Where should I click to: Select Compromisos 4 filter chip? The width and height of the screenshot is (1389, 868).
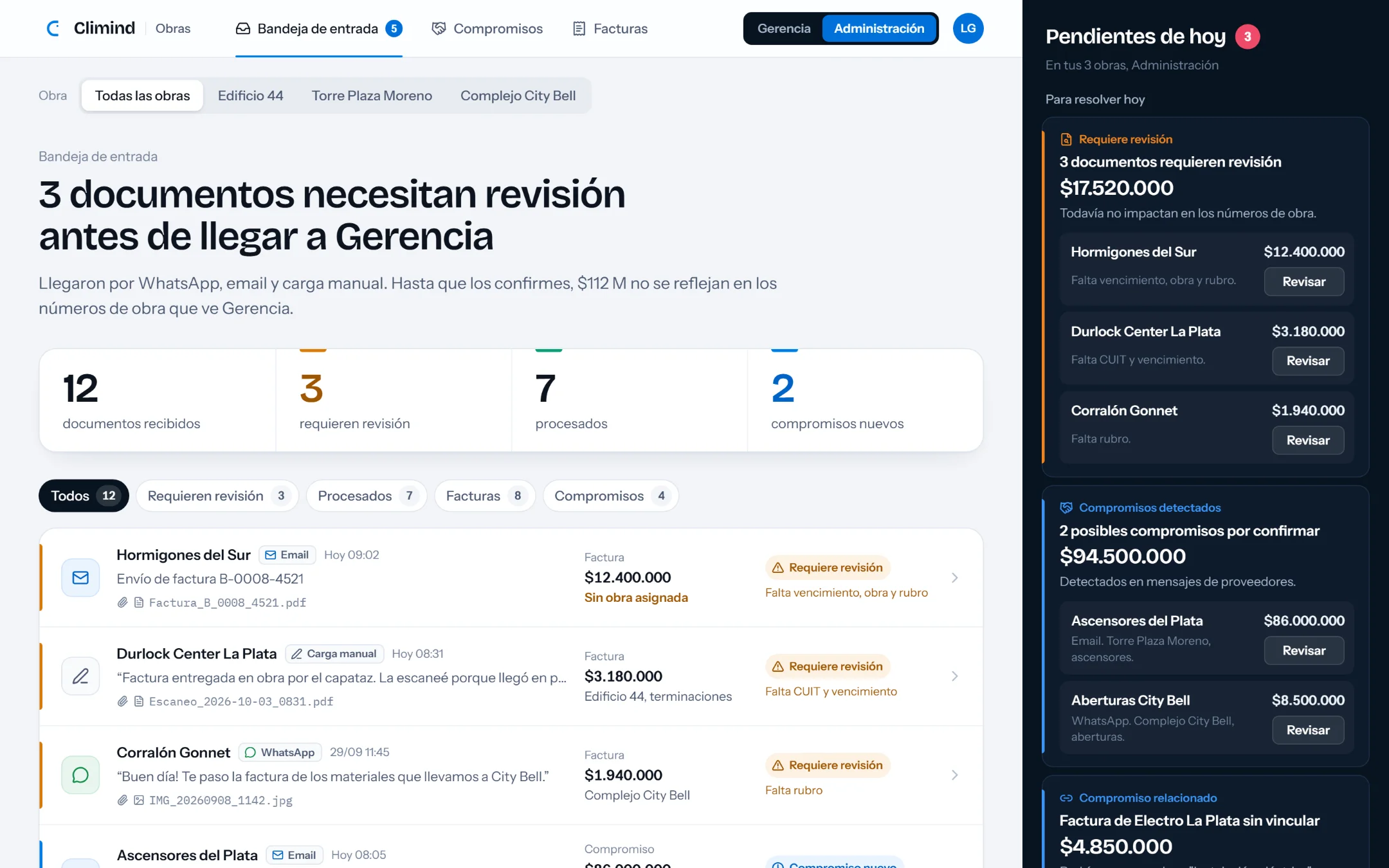click(x=611, y=496)
